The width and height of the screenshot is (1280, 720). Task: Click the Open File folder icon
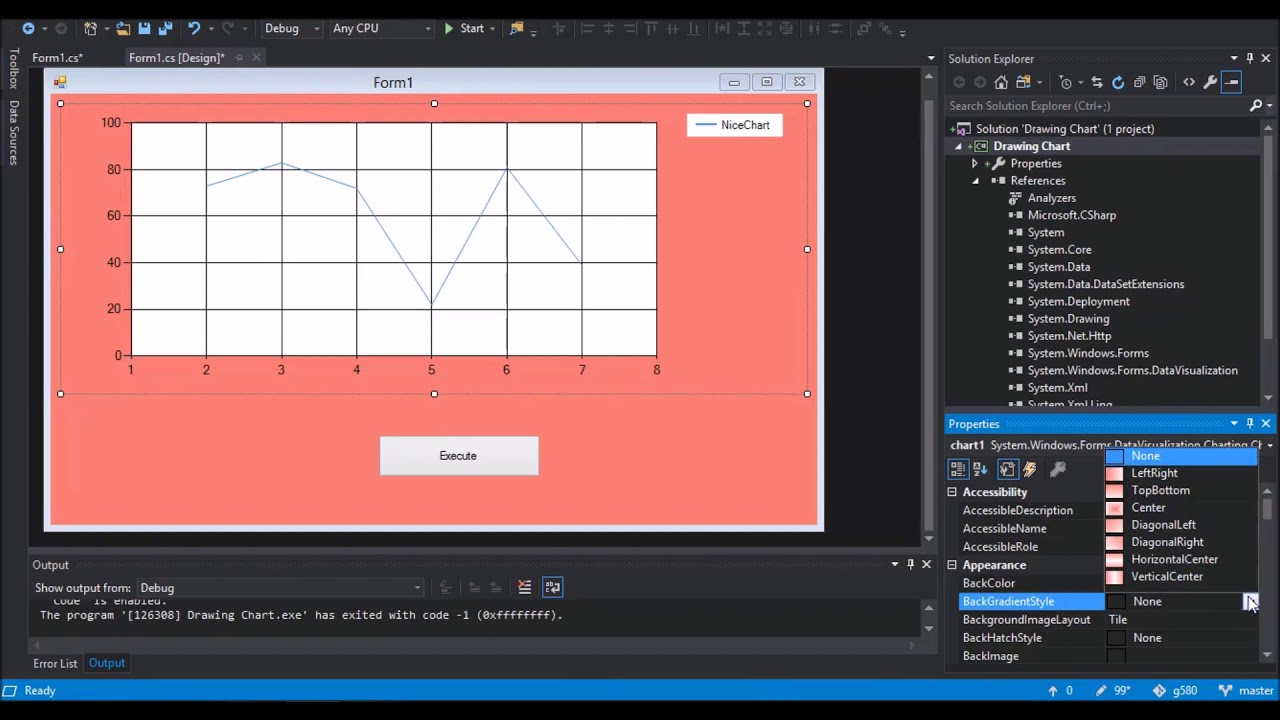123,28
